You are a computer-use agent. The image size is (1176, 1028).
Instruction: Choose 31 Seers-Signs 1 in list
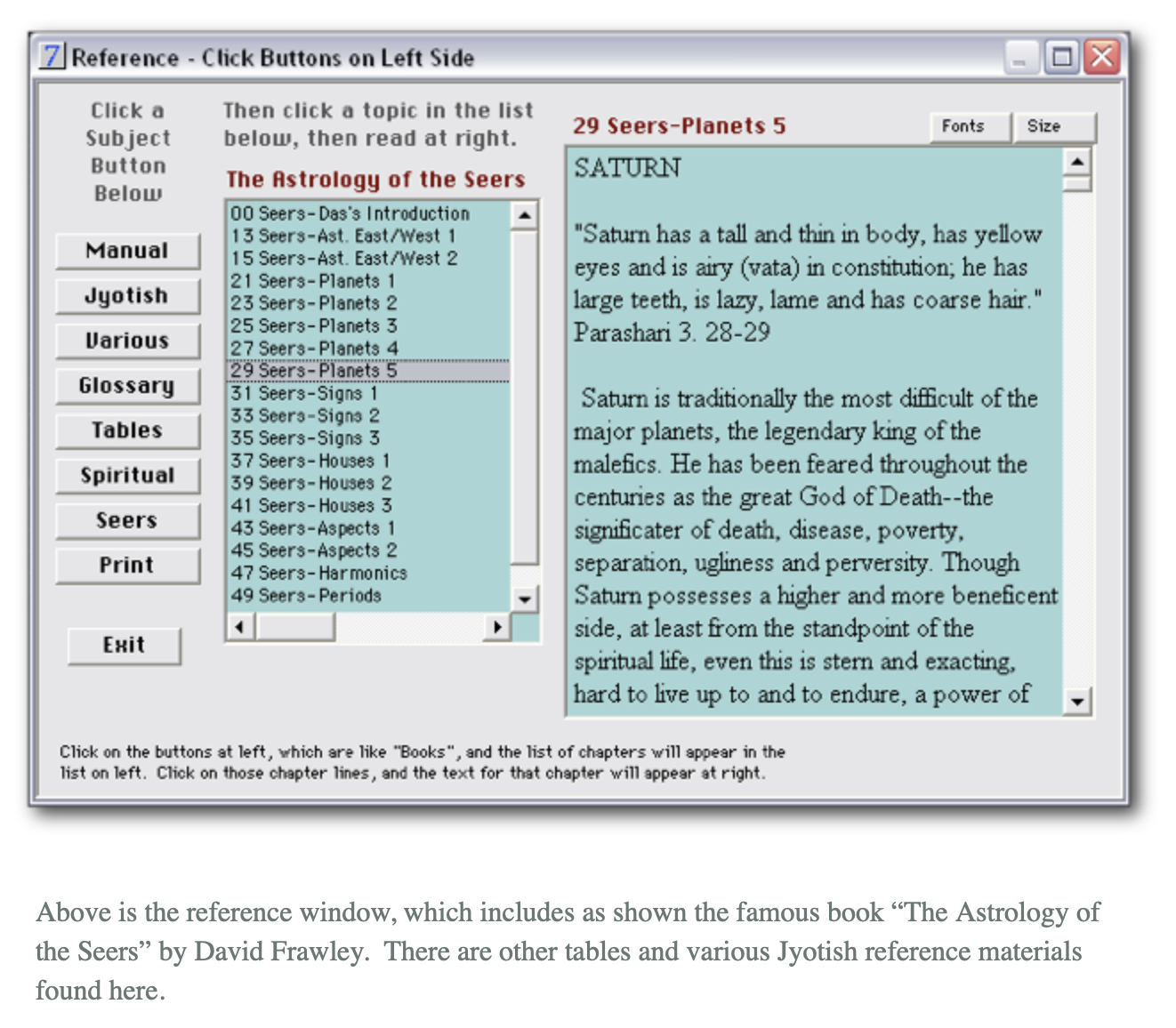click(304, 393)
